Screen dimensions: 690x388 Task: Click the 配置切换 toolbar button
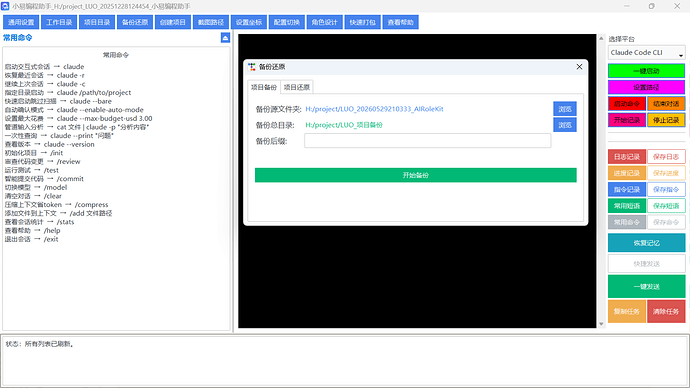pos(286,22)
